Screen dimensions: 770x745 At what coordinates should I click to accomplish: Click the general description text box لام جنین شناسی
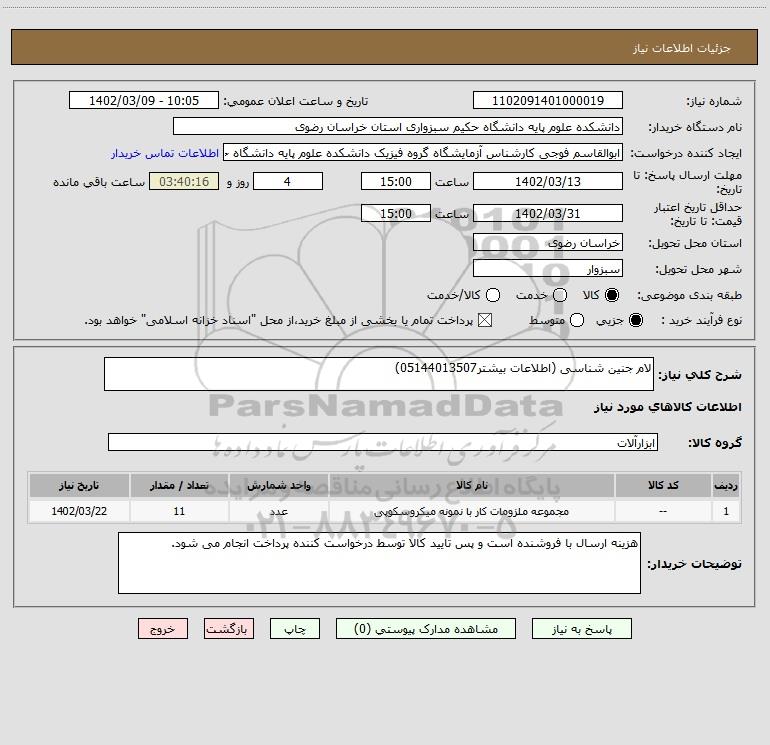379,374
